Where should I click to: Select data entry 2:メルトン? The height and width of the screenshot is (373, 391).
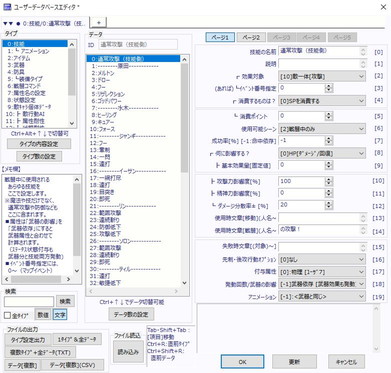click(133, 73)
